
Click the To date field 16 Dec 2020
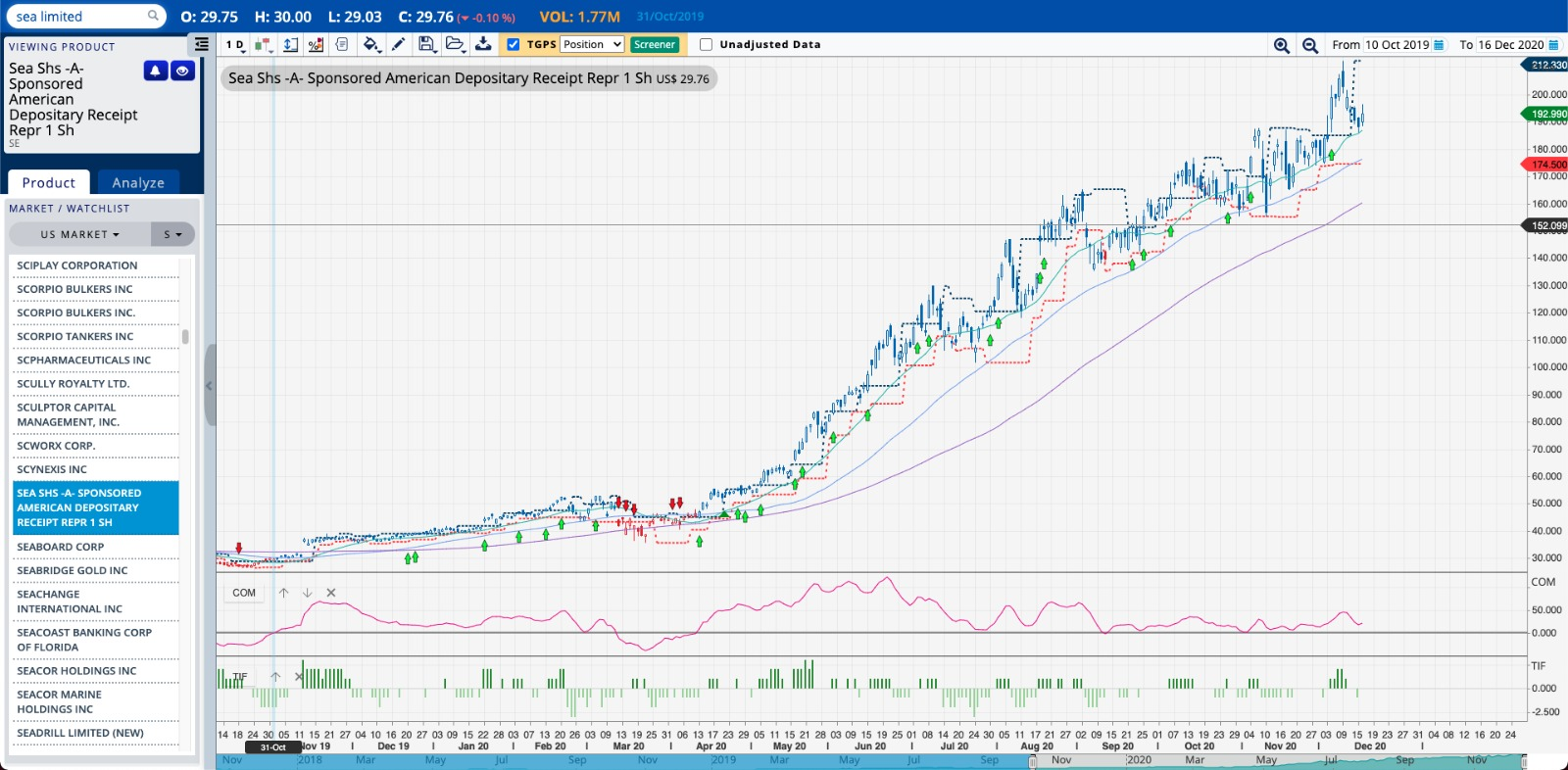1510,45
